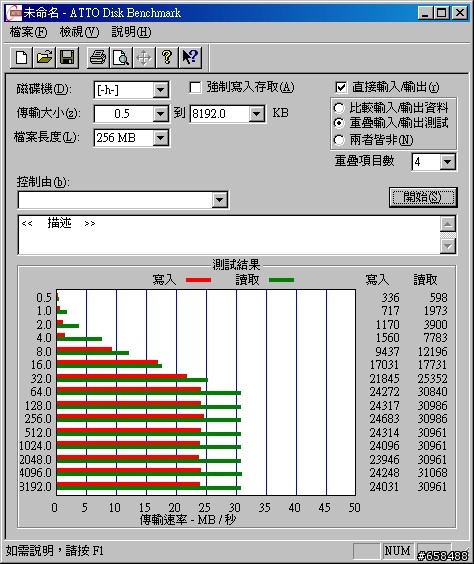Click the write value 24683
Viewport: 474px width, 564px height.
coord(384,419)
